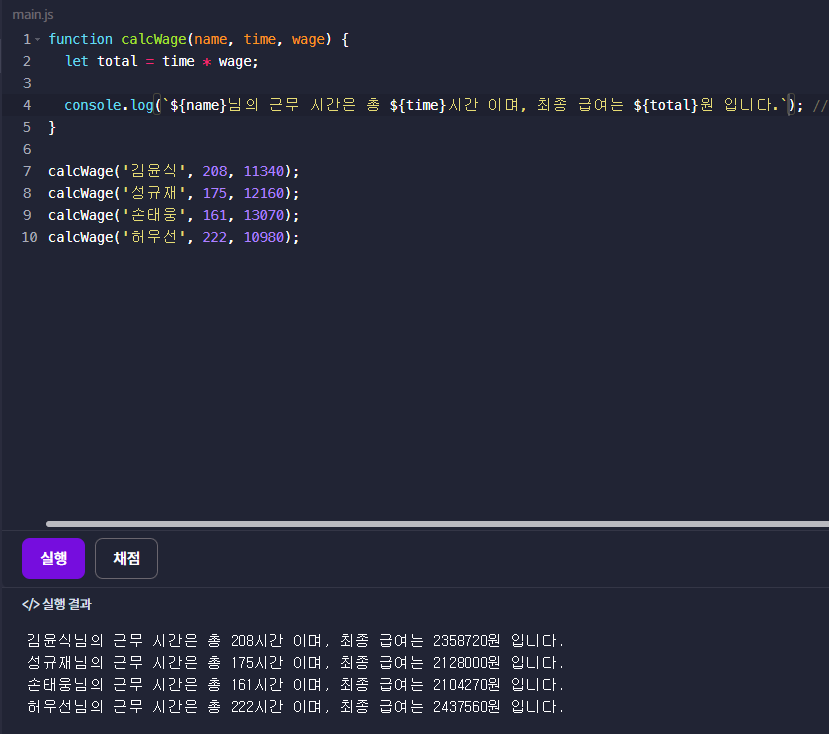Screen dimensions: 829x734
Task: Click the value 12160 on line 8
Action: (264, 194)
